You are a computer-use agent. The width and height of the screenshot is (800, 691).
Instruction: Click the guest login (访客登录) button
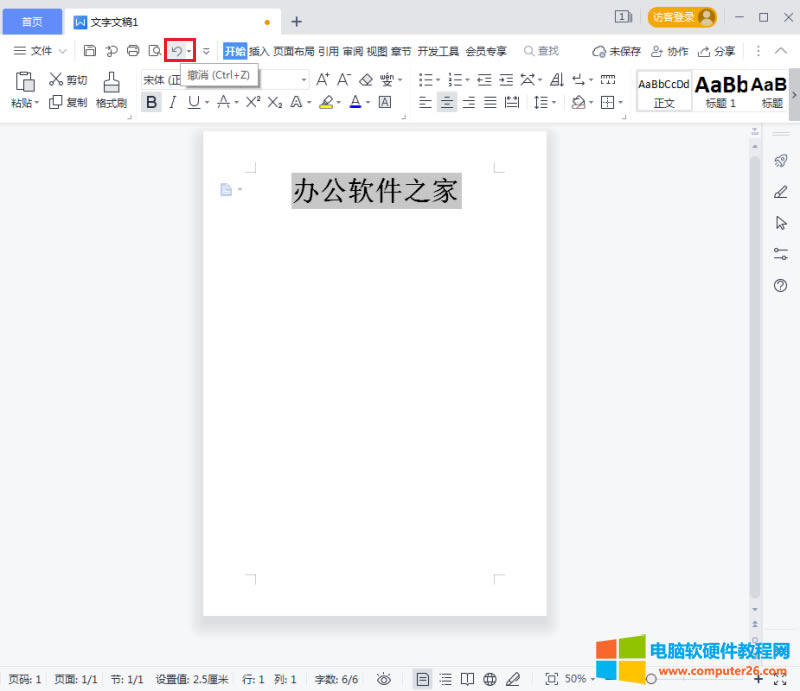pyautogui.click(x=682, y=17)
